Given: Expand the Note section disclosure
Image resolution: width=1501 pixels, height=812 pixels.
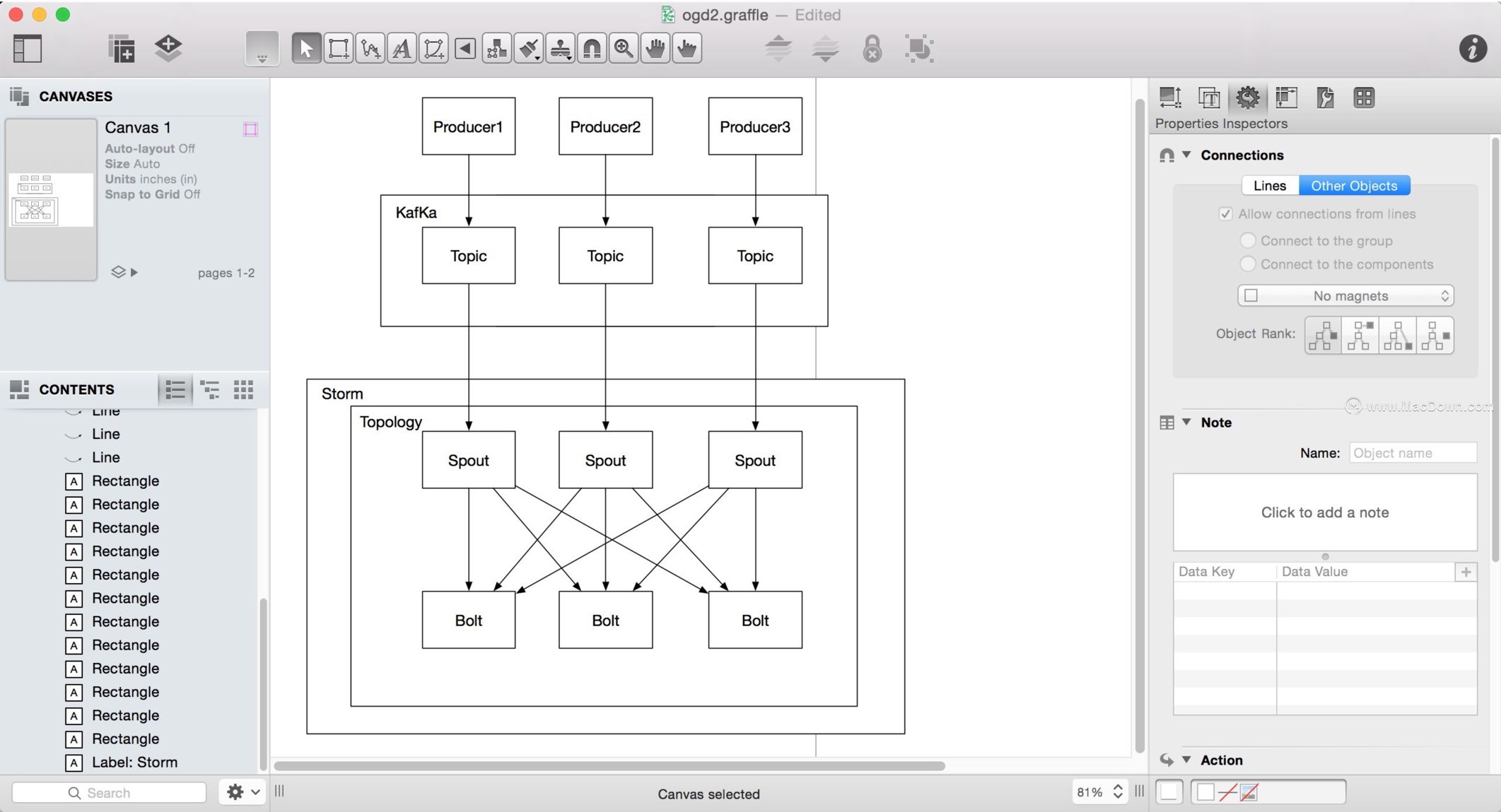Looking at the screenshot, I should tap(1188, 422).
